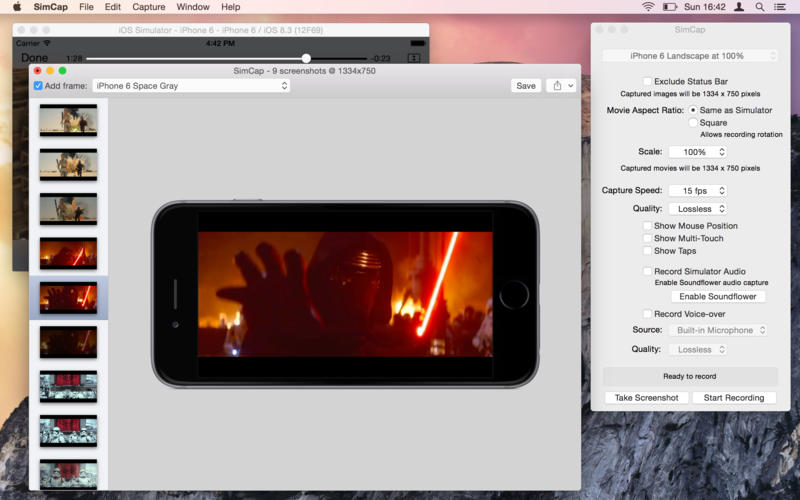The width and height of the screenshot is (800, 500).
Task: Uncheck the Add frame checkbox
Action: pyautogui.click(x=38, y=86)
